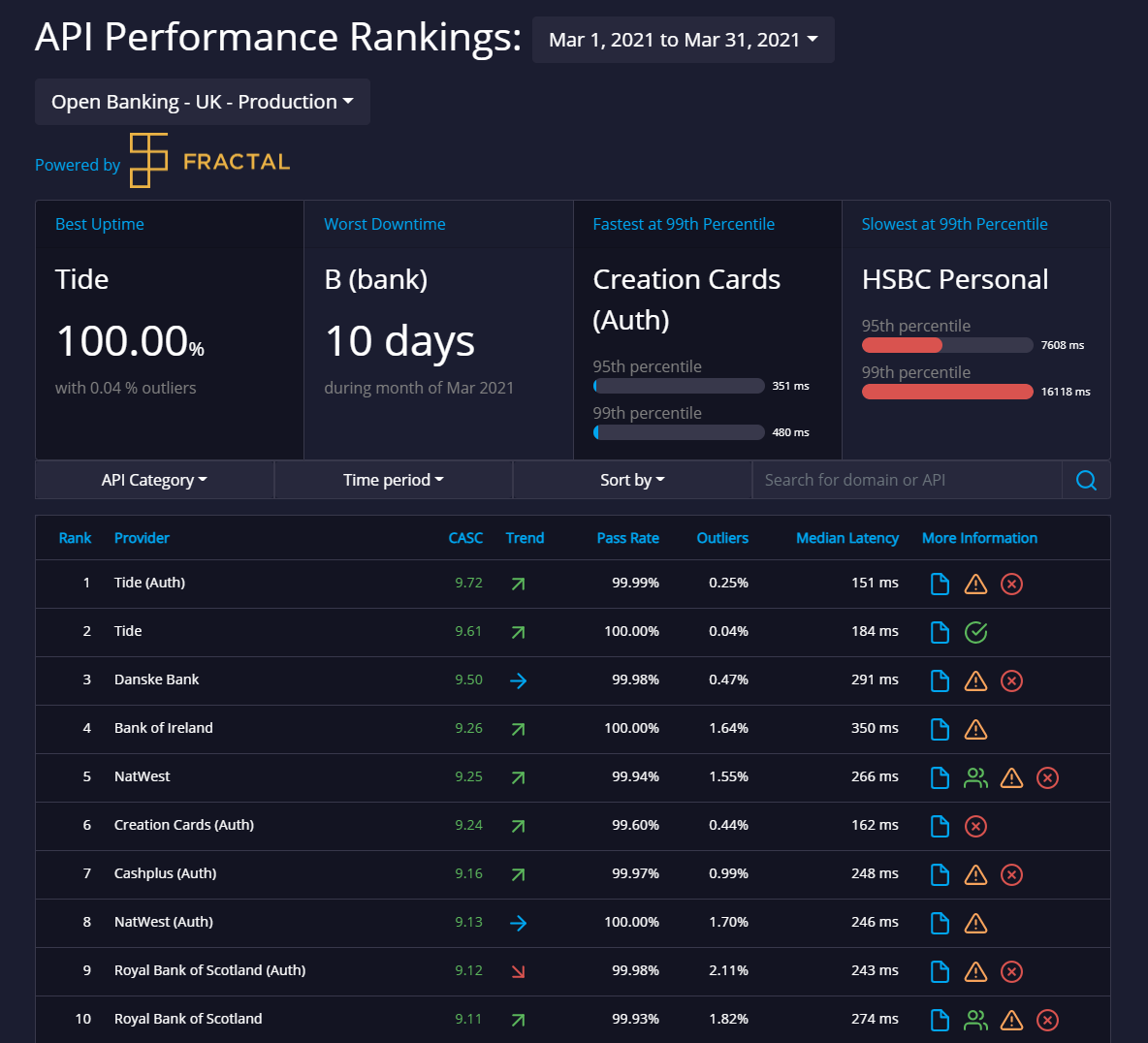Click the 99th percentile bar for HSBC Personal
1148x1043 pixels.
point(947,392)
